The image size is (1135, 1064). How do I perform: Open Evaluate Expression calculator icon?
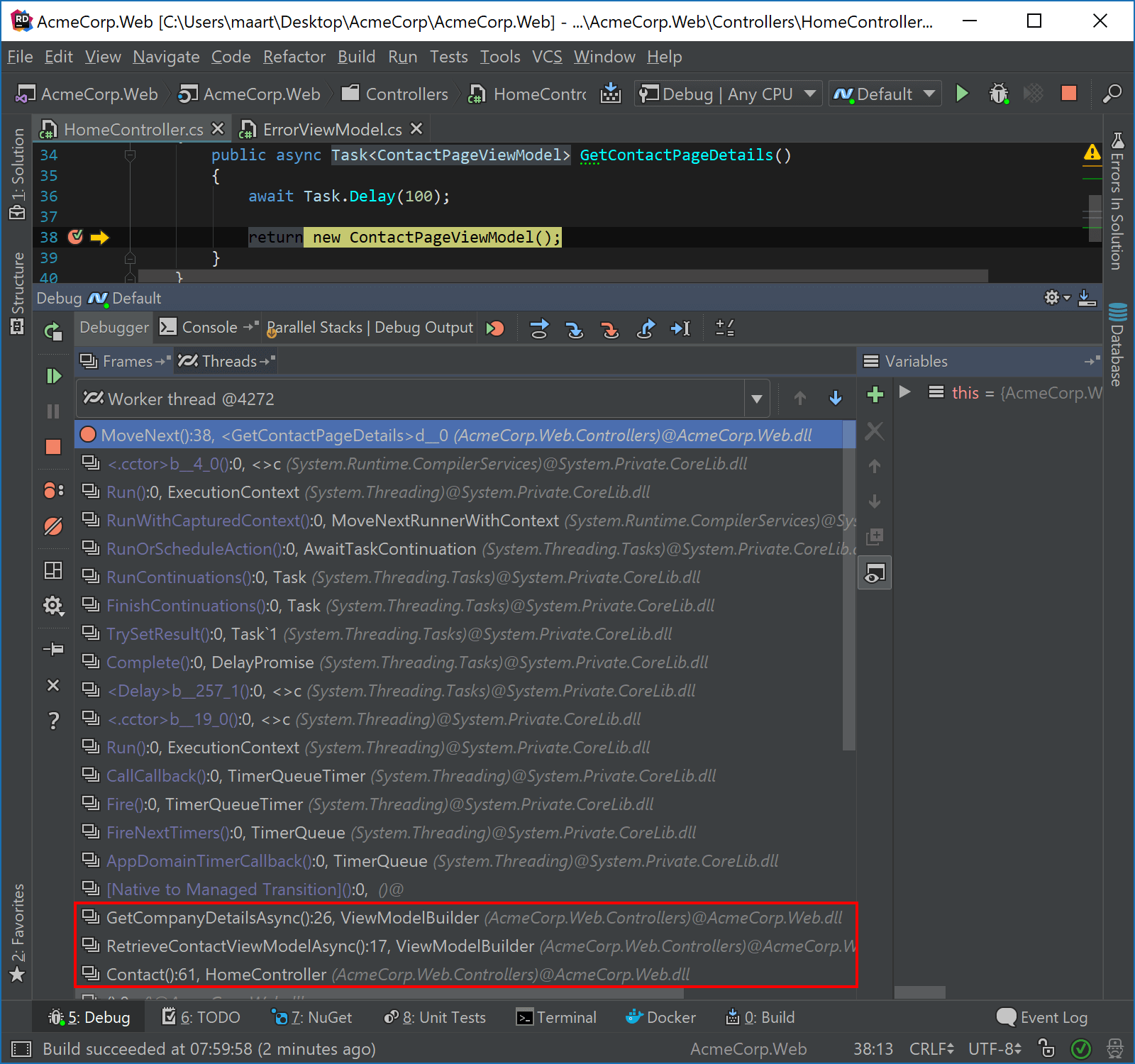point(725,328)
